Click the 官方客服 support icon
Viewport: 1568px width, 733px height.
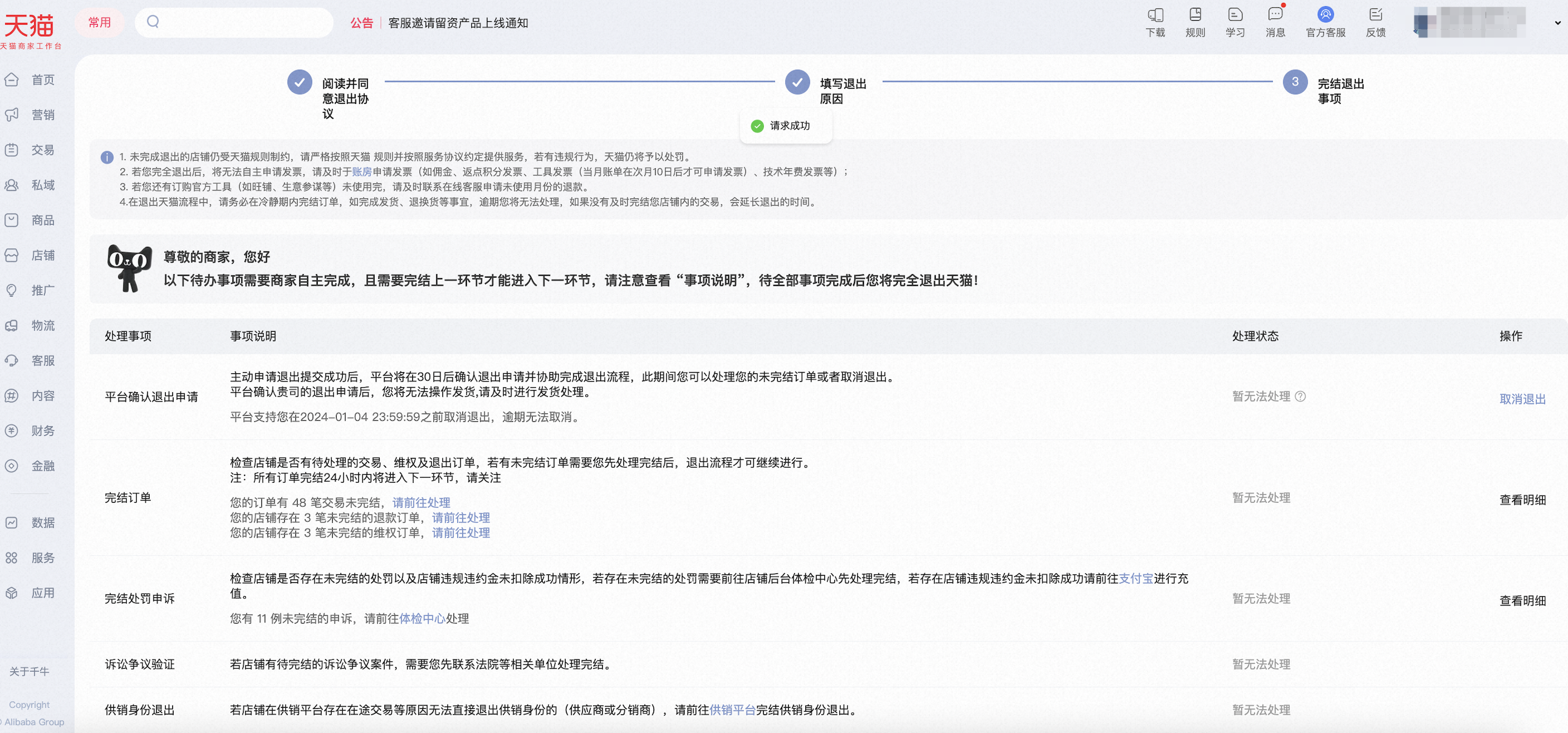tap(1325, 14)
